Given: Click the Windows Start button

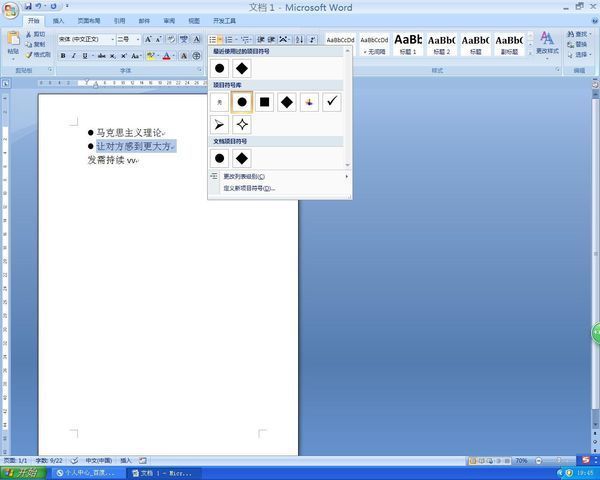Looking at the screenshot, I should pos(23,473).
